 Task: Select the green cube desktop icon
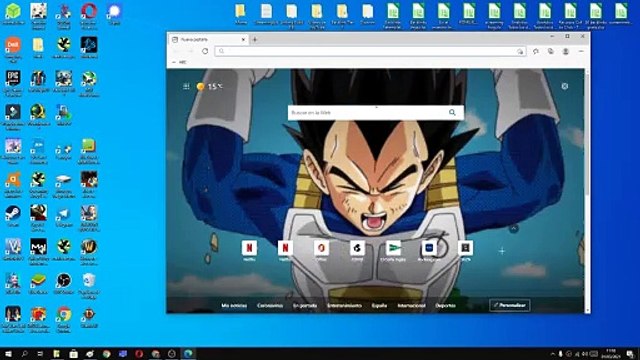click(x=13, y=14)
